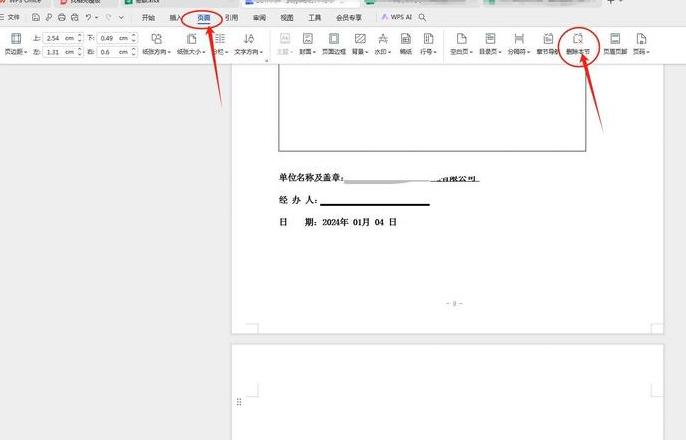The height and width of the screenshot is (440, 686).
Task: Open the 分栏 columns dropdown
Action: pyautogui.click(x=220, y=44)
